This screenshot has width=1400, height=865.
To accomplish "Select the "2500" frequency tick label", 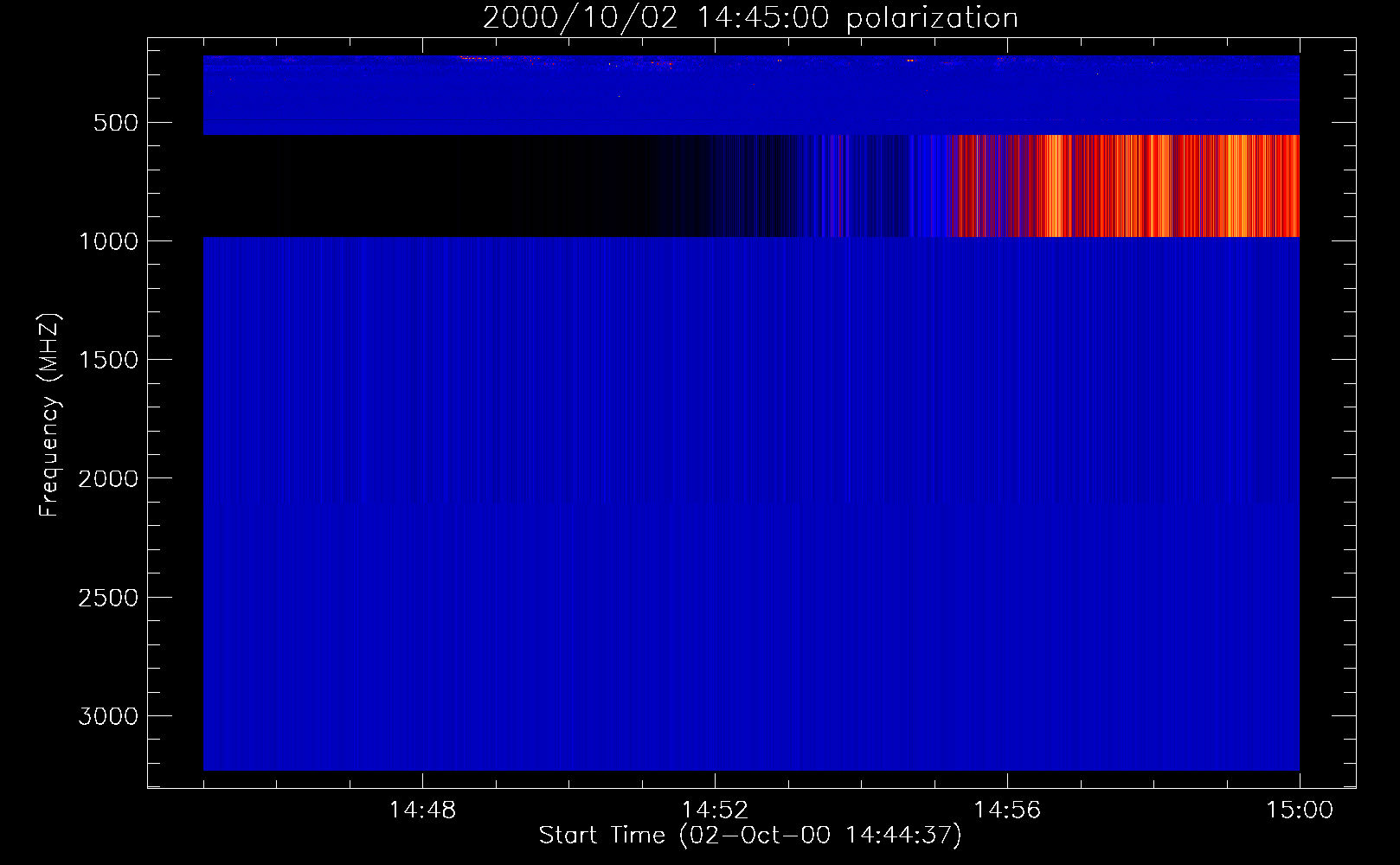I will click(108, 598).
